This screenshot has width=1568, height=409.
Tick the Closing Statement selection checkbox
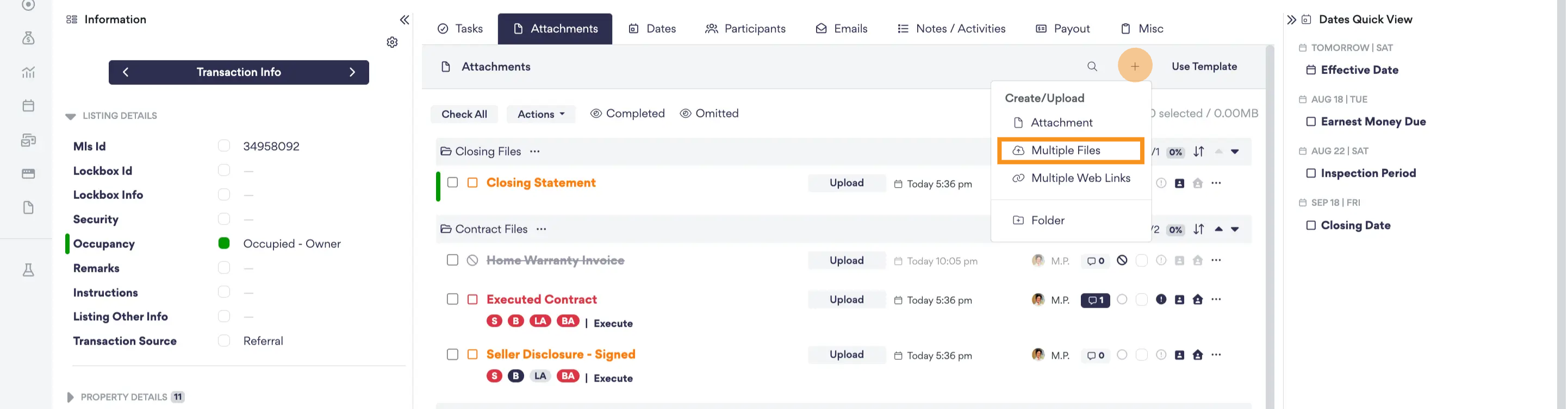452,183
